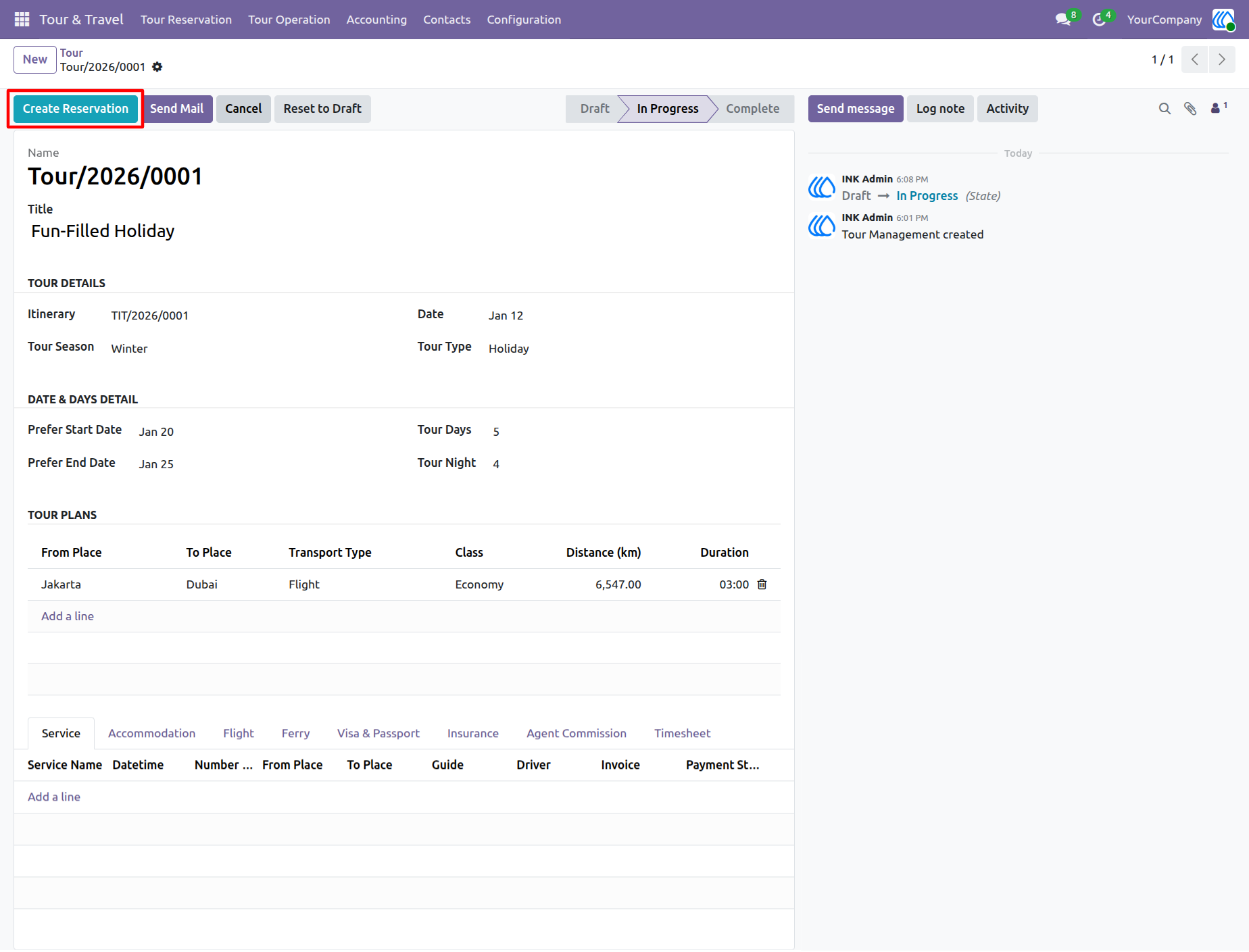Open the gear actions menu beside Tour/2026/0001
This screenshot has width=1249, height=952.
click(x=157, y=67)
